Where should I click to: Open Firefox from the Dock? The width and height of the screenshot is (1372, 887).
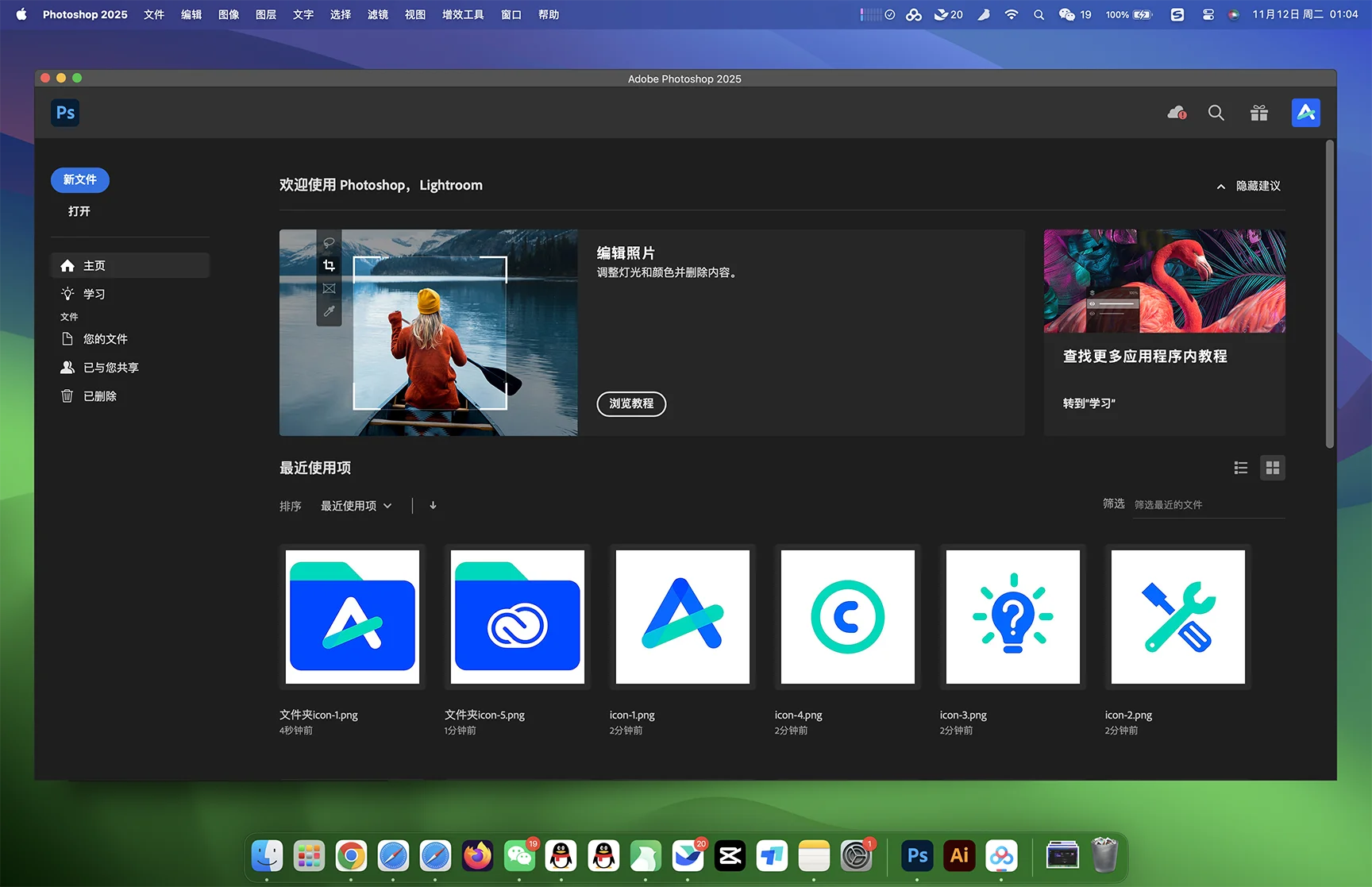[477, 856]
